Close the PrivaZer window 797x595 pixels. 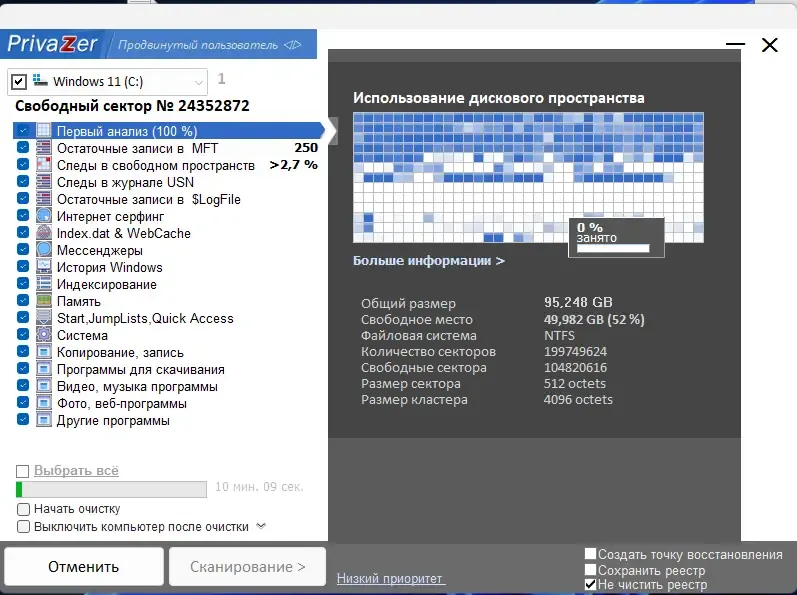(x=770, y=45)
